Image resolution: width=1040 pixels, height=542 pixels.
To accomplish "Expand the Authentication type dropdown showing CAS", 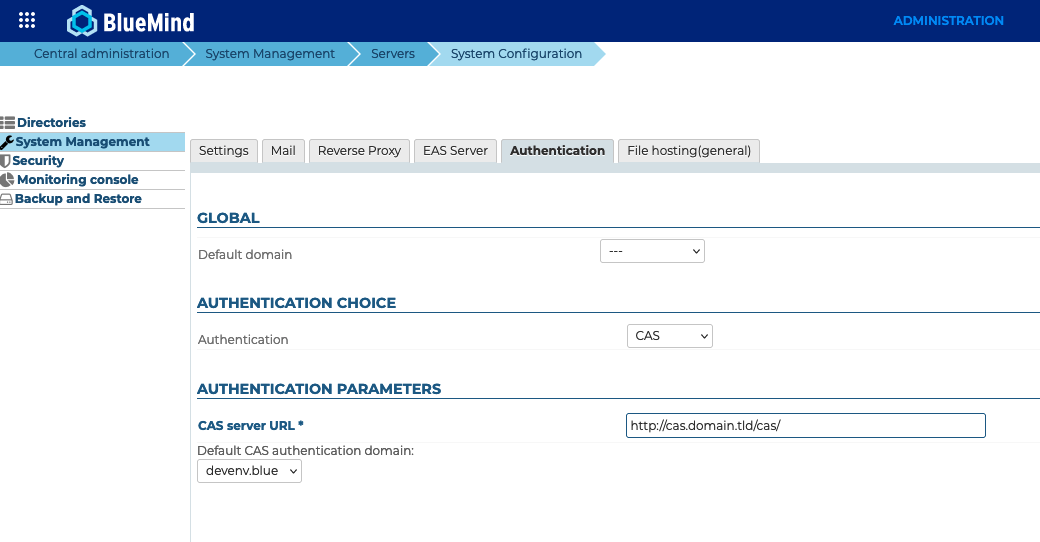I will tap(669, 336).
